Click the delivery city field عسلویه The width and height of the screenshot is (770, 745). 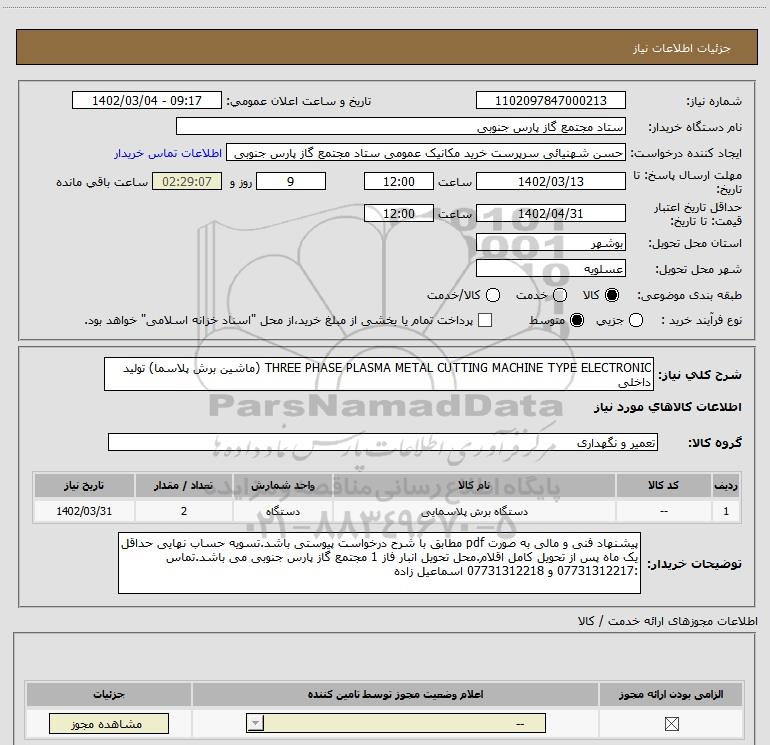click(x=550, y=268)
